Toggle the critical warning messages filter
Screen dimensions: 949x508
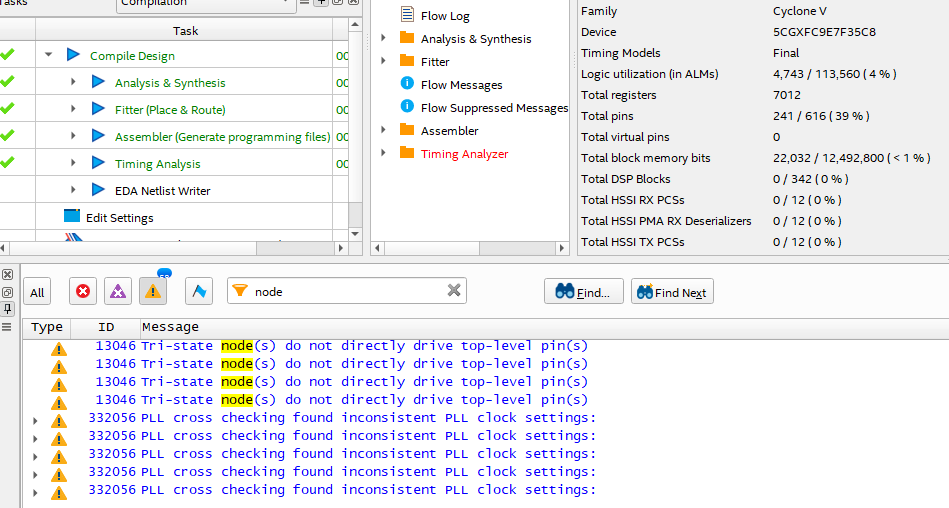click(x=118, y=292)
